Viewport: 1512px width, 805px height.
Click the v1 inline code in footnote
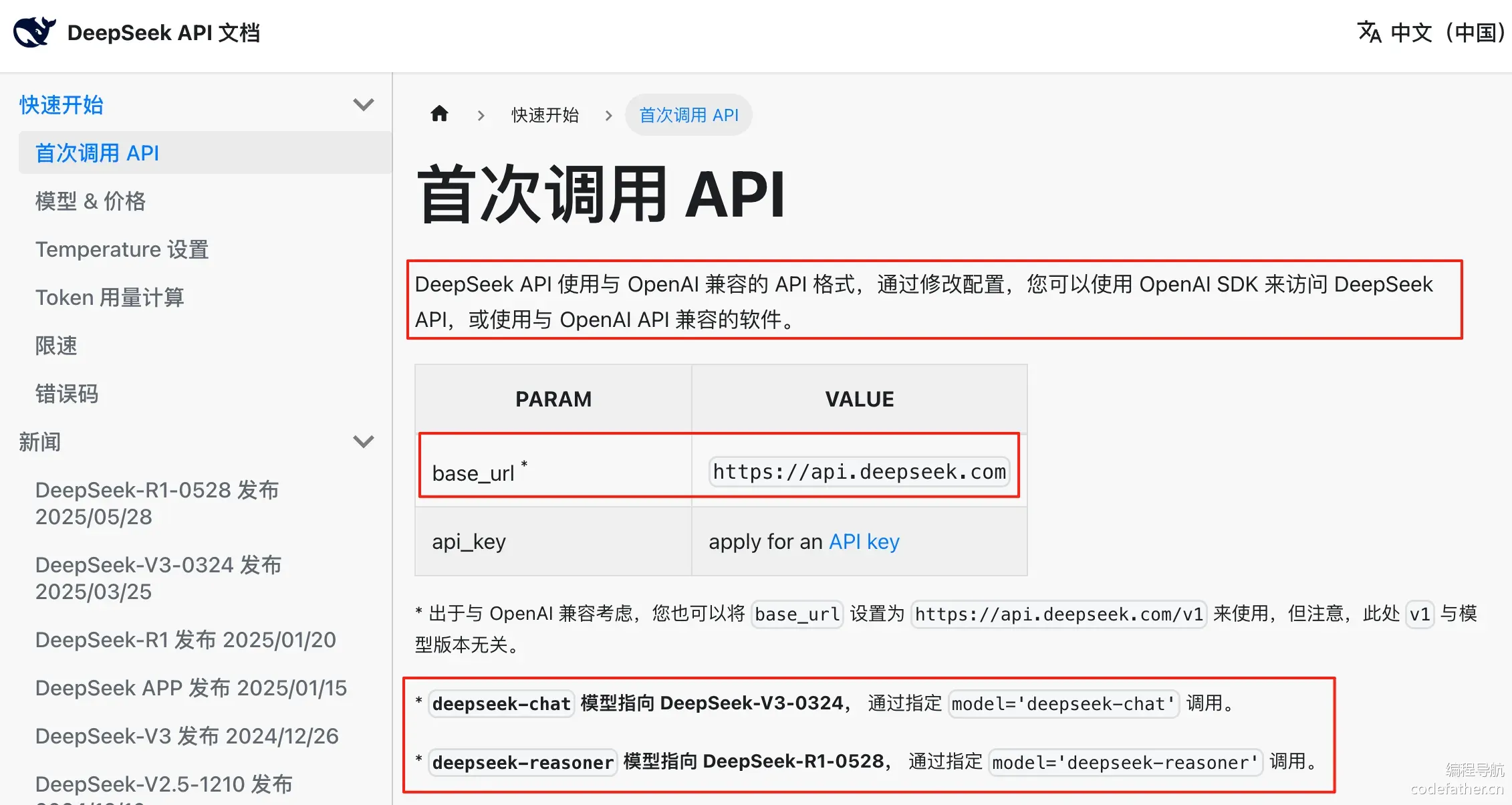click(x=1420, y=614)
